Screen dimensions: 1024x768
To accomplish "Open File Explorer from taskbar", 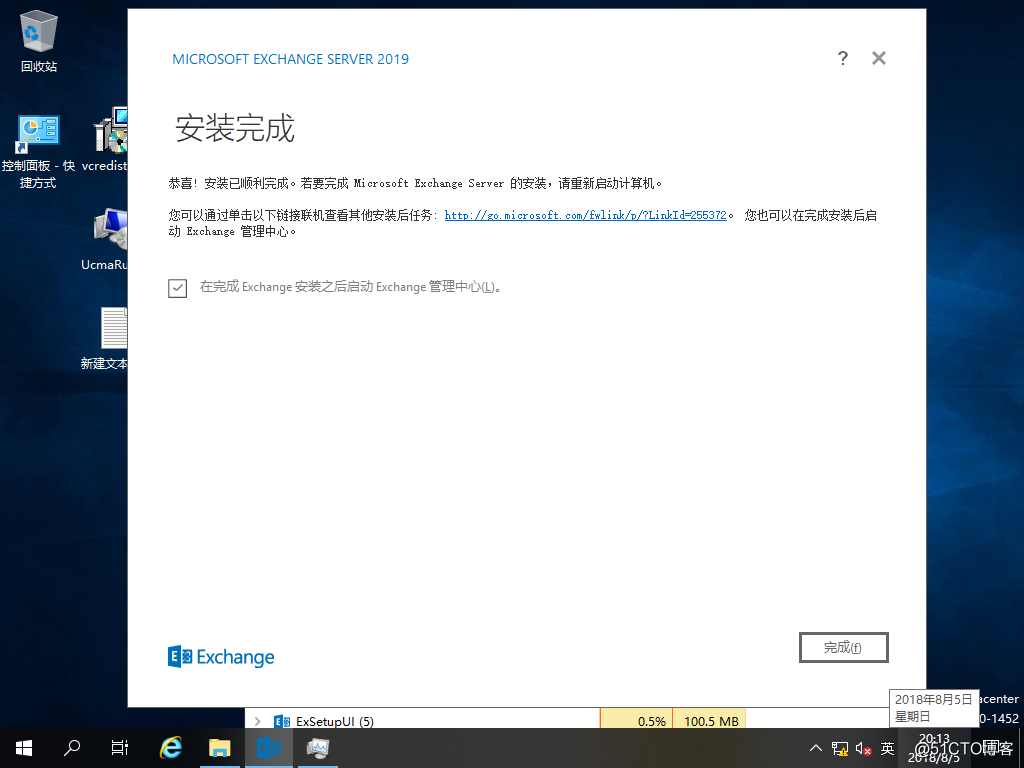I will coord(220,748).
